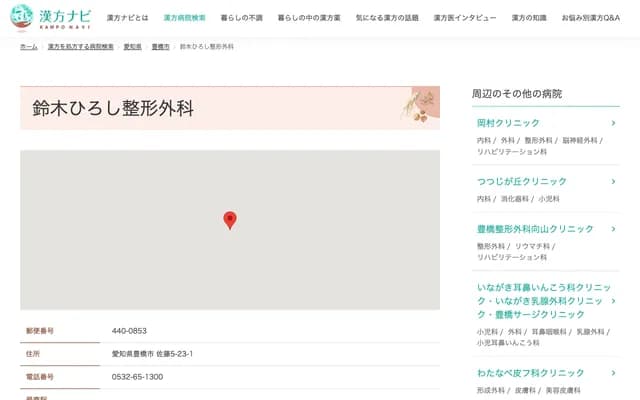Click postal code 440-0853
This screenshot has width=640, height=400.
coord(129,331)
